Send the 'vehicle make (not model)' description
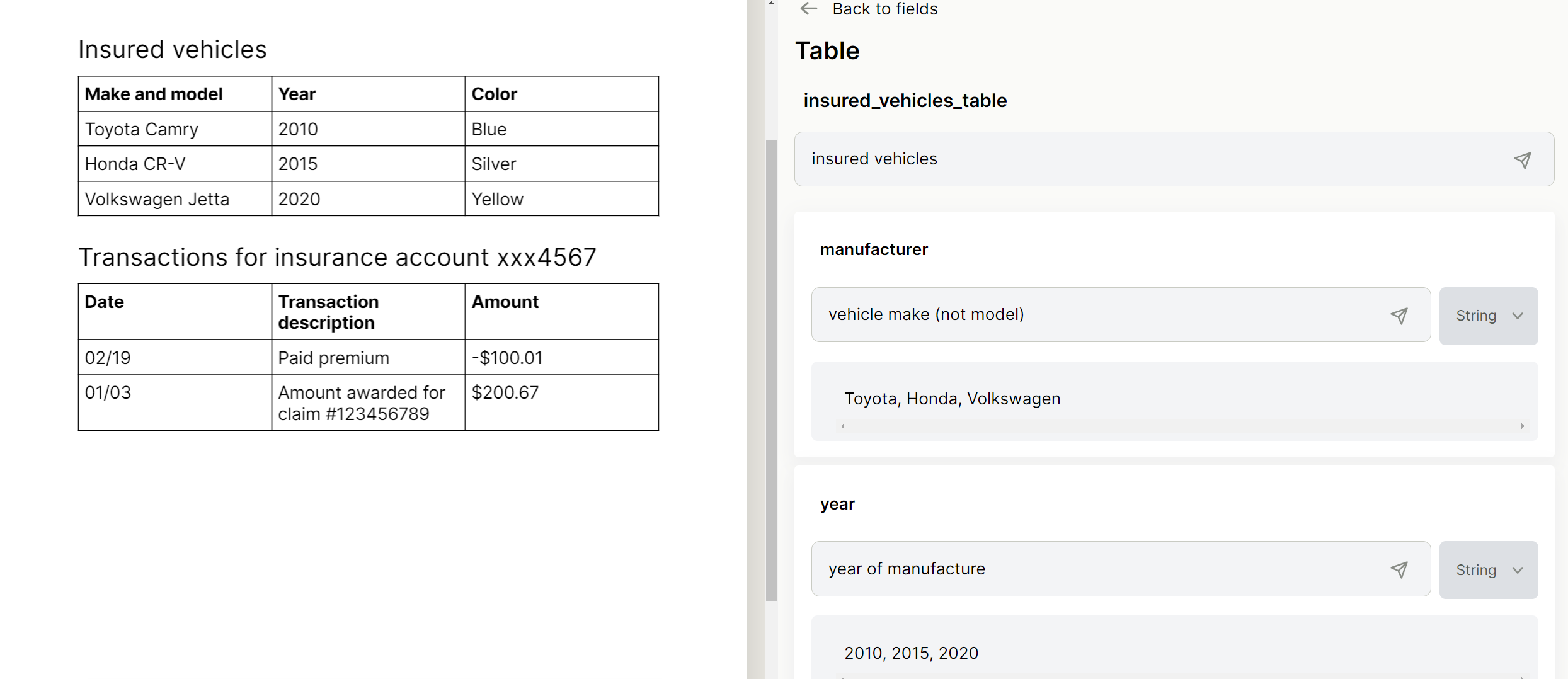Viewport: 1568px width, 679px height. [x=1399, y=316]
